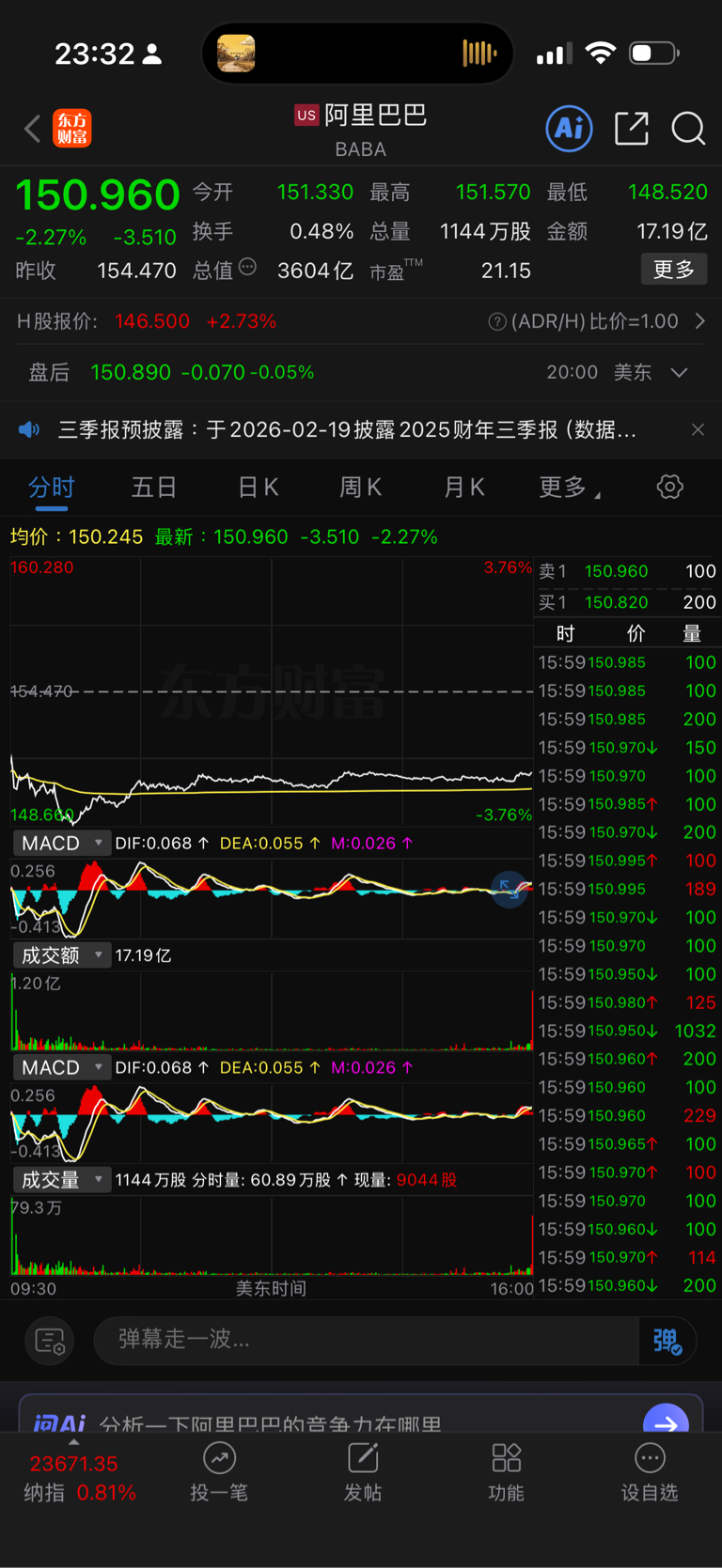
Task: Open the second MACD indicator dropdown
Action: tap(61, 1067)
